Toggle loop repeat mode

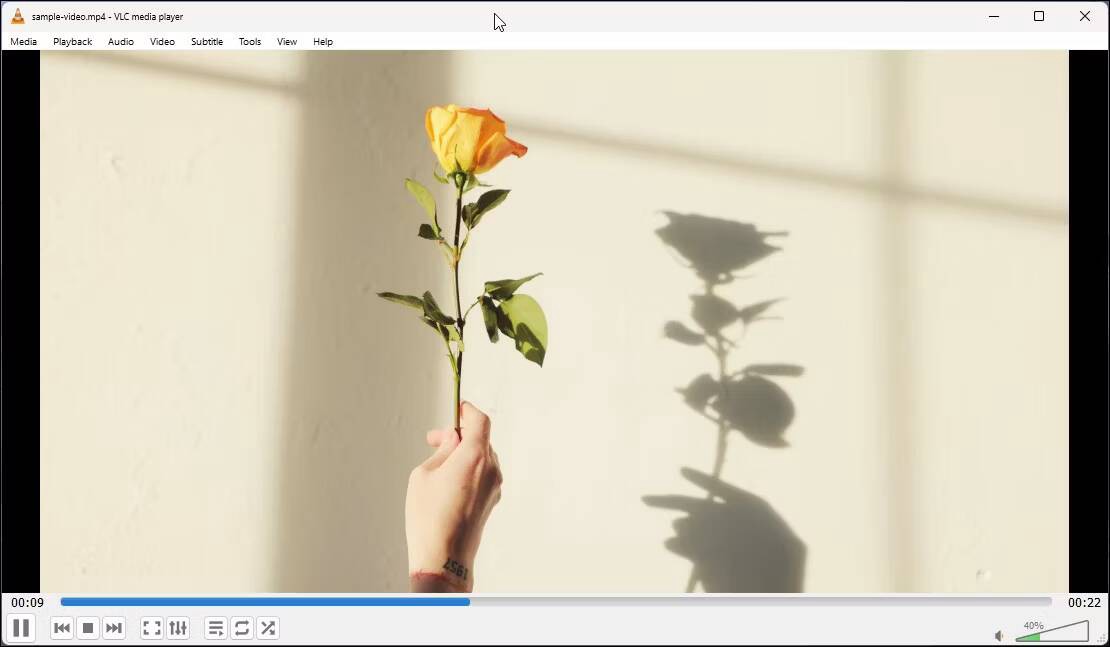(x=242, y=628)
